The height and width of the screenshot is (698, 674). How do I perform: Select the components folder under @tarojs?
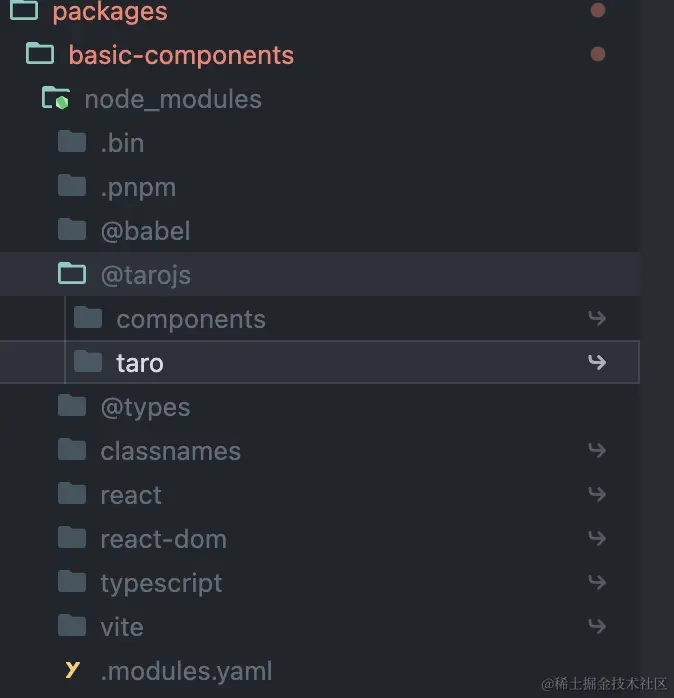(x=190, y=319)
